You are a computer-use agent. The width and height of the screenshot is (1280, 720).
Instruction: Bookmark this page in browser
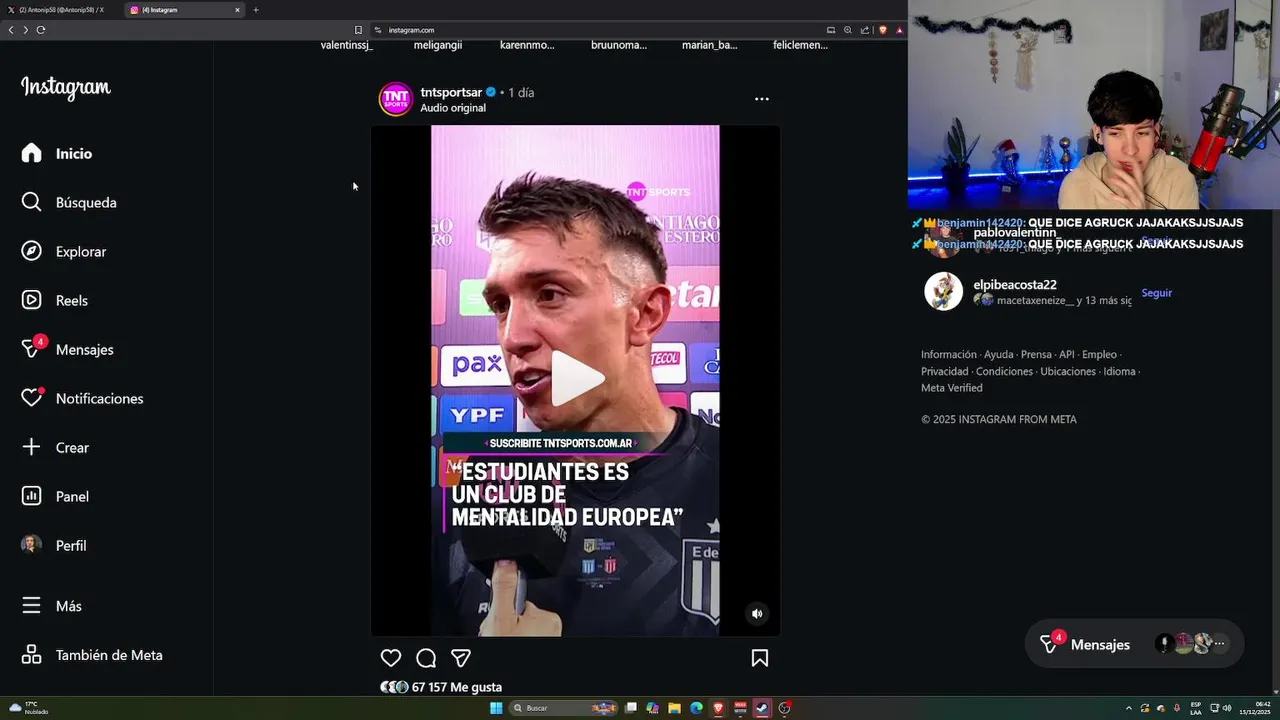coord(358,30)
